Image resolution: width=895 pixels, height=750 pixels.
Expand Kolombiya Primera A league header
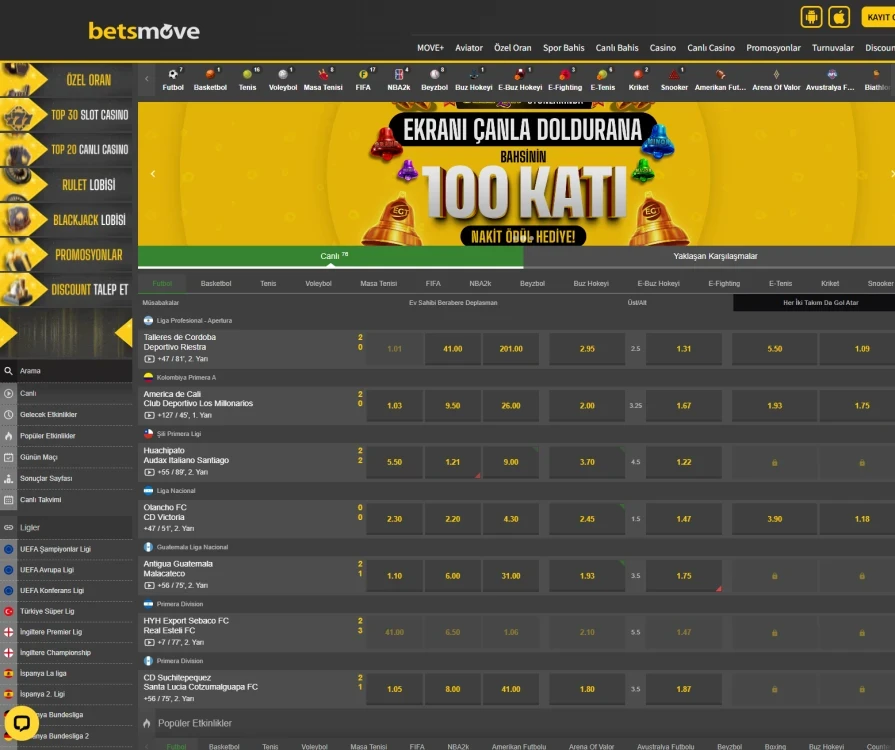click(x=517, y=377)
